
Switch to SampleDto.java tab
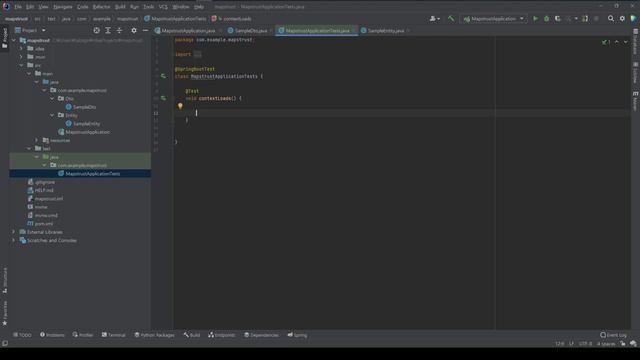pos(251,30)
